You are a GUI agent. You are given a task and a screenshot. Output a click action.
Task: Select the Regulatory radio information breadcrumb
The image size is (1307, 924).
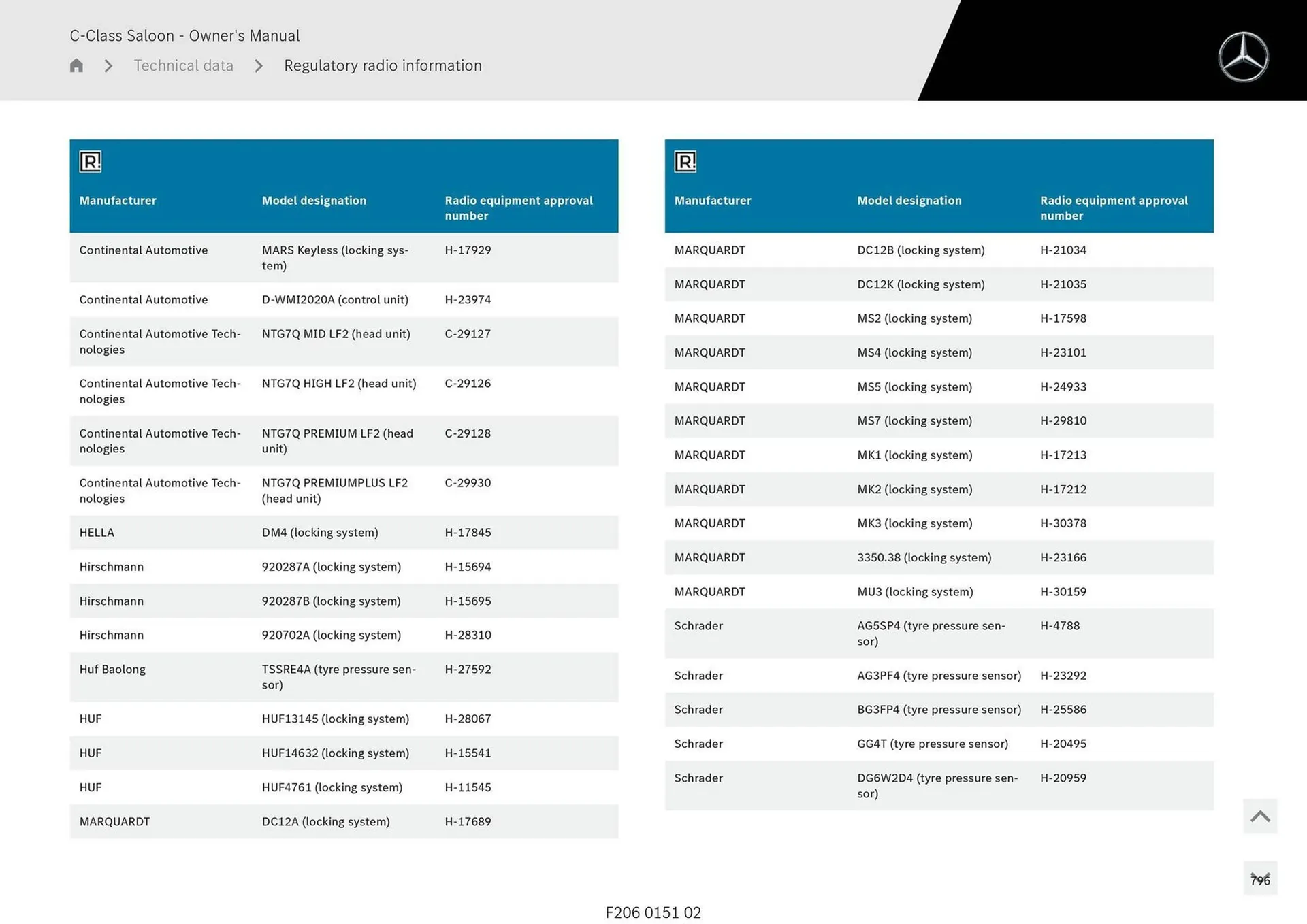click(383, 66)
